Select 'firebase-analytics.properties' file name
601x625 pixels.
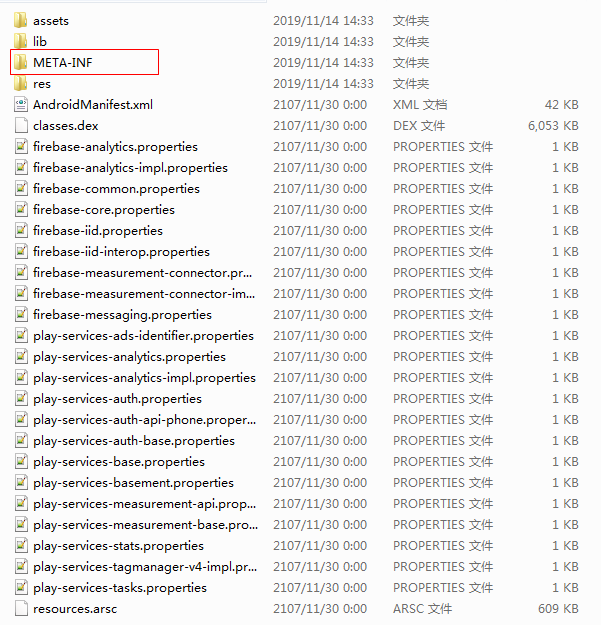click(x=115, y=147)
